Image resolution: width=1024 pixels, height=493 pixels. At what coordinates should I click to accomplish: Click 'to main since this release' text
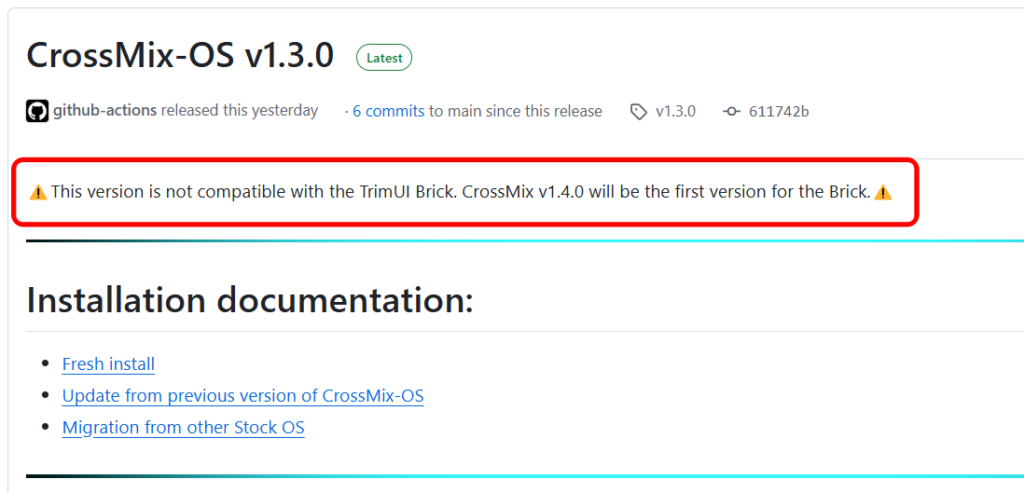click(515, 111)
